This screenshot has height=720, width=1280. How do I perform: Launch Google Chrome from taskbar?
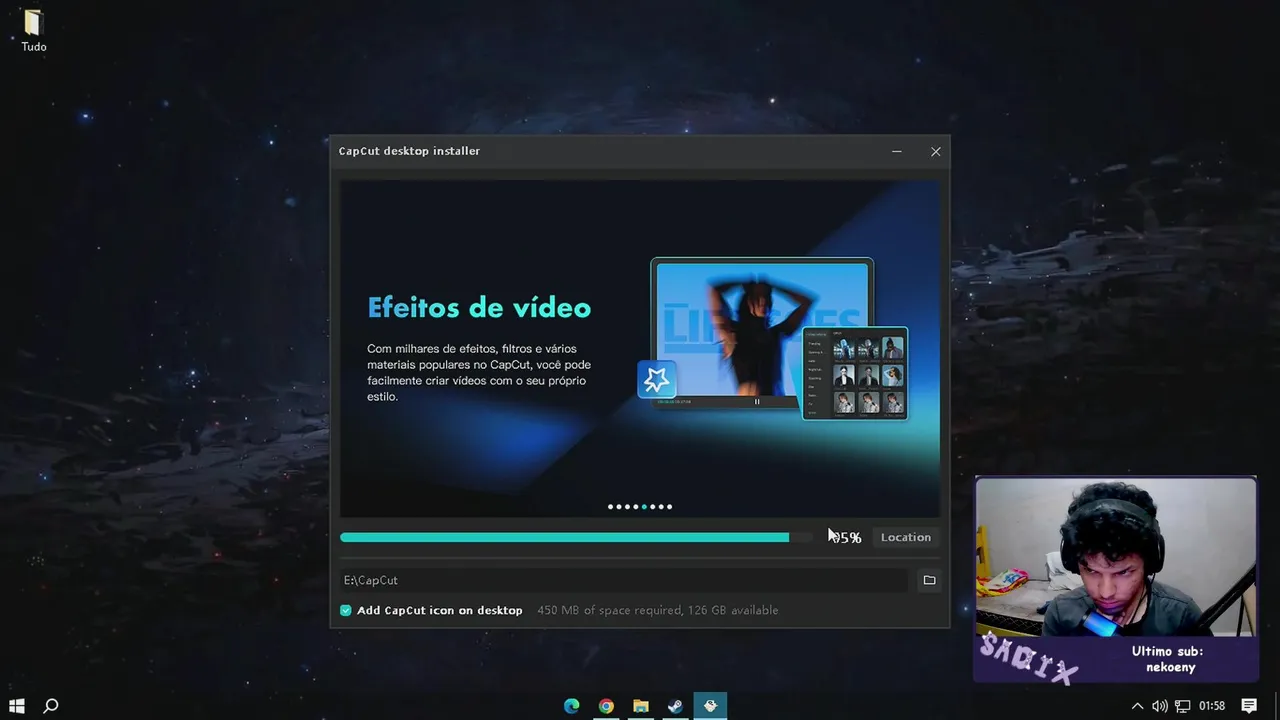point(606,706)
